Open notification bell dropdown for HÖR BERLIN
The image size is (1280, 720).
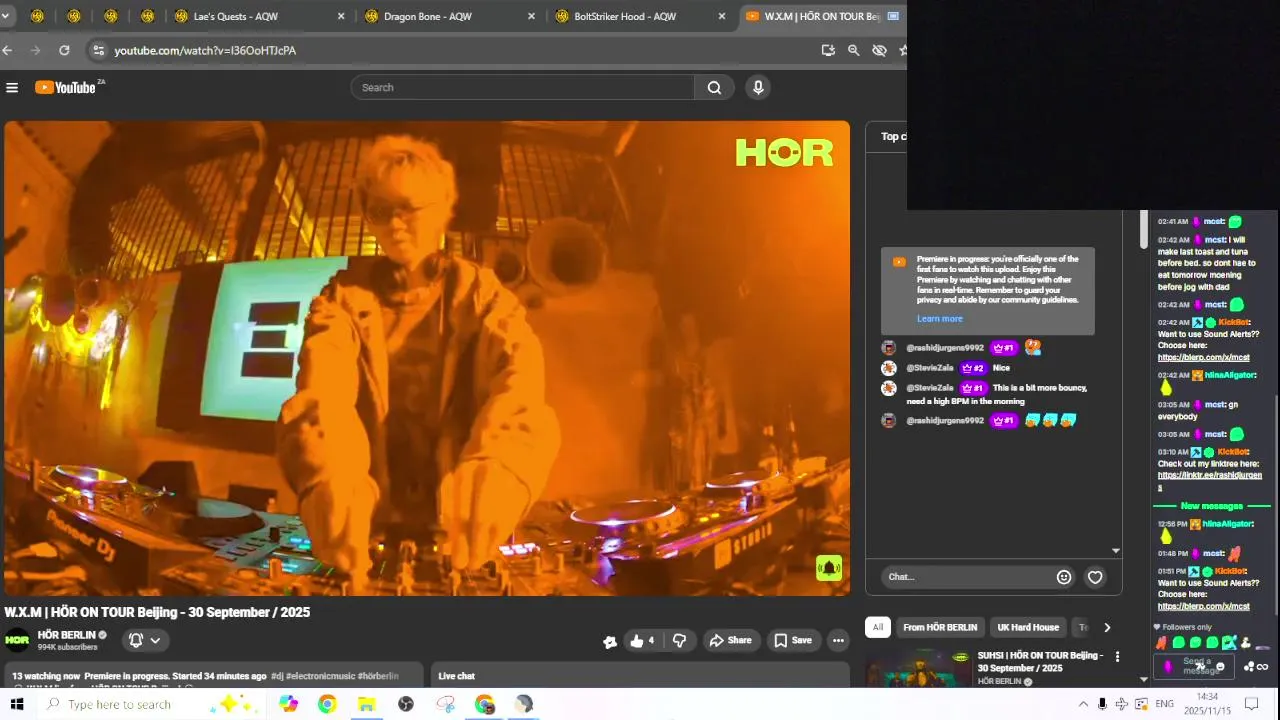click(145, 640)
